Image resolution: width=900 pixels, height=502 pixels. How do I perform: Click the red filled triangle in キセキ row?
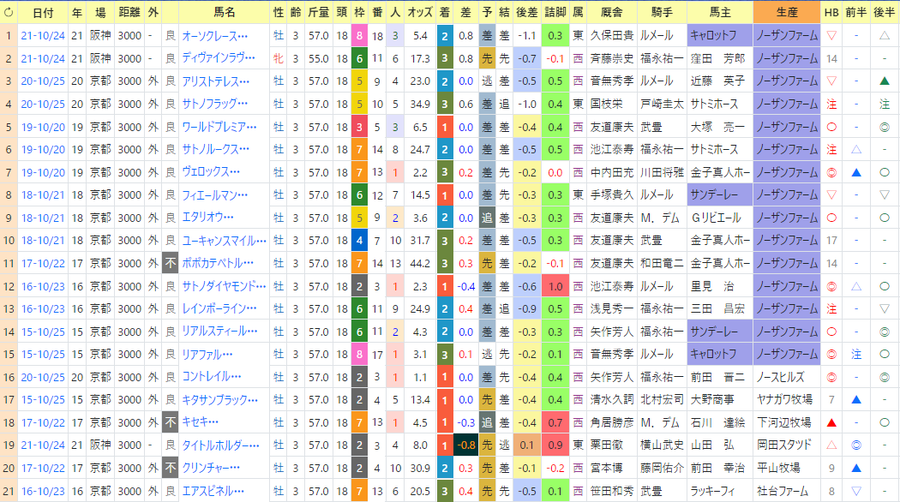click(831, 423)
